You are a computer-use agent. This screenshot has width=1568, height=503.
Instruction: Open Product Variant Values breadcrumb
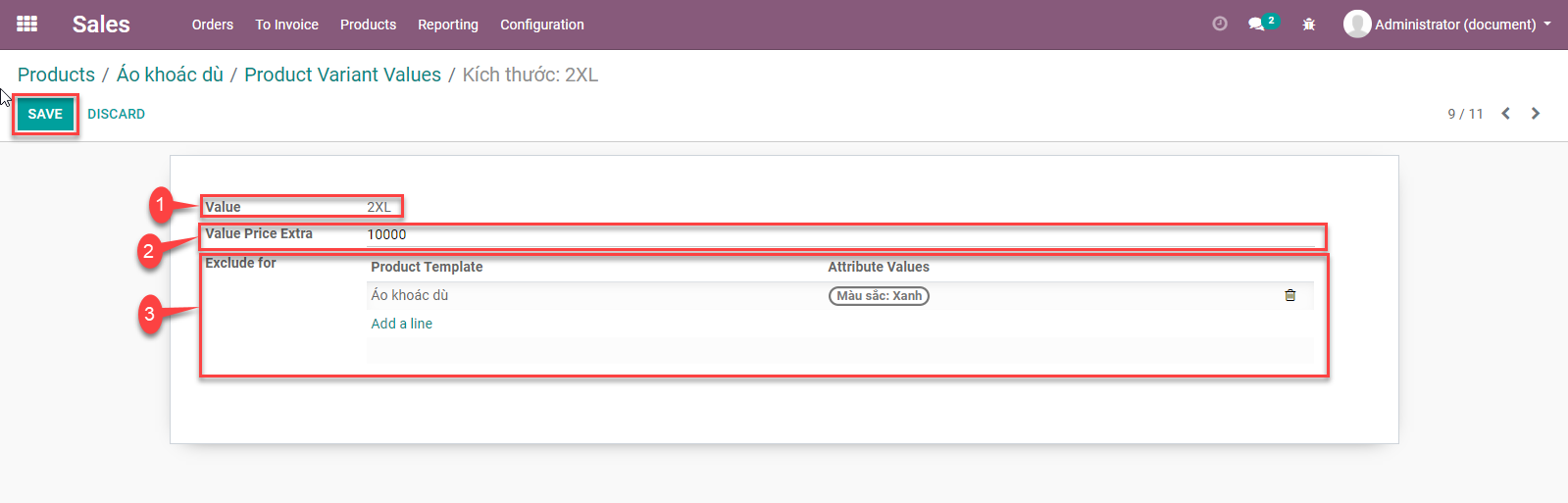(342, 75)
